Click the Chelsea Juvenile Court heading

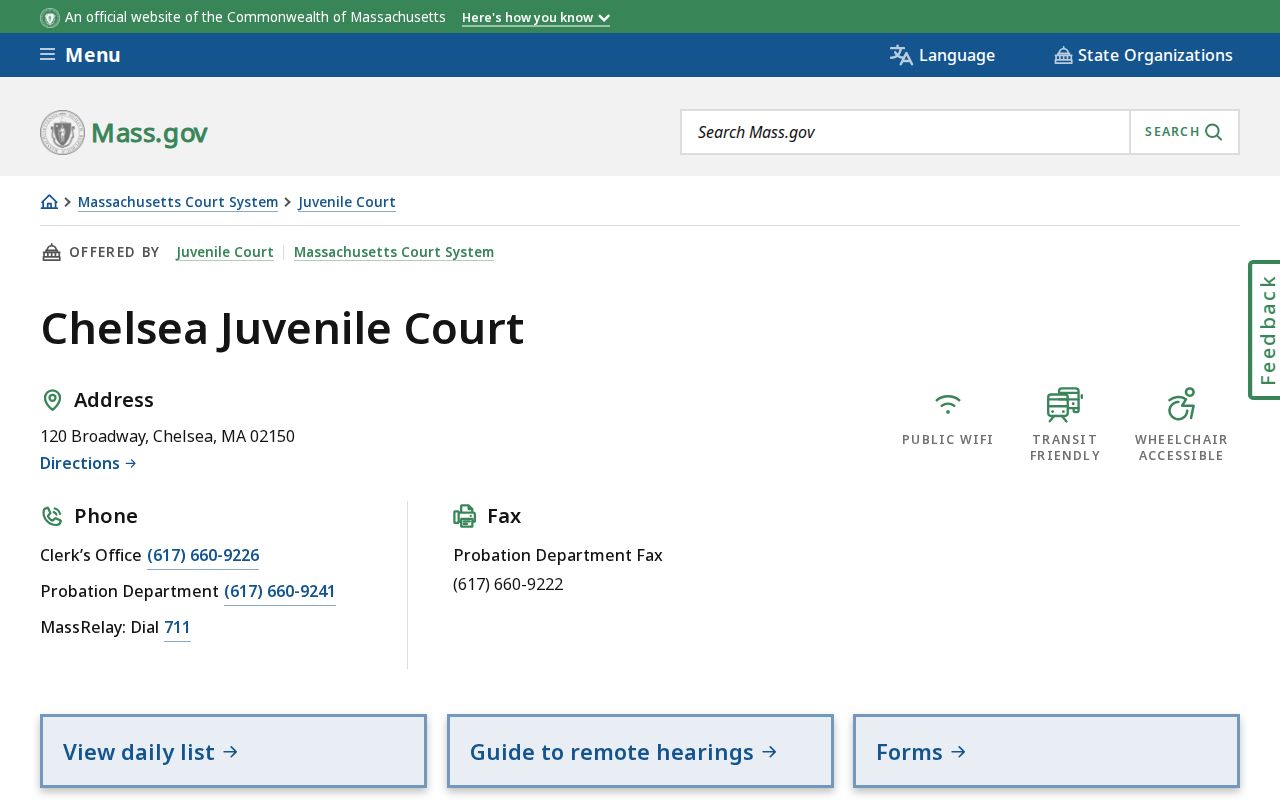coord(282,328)
